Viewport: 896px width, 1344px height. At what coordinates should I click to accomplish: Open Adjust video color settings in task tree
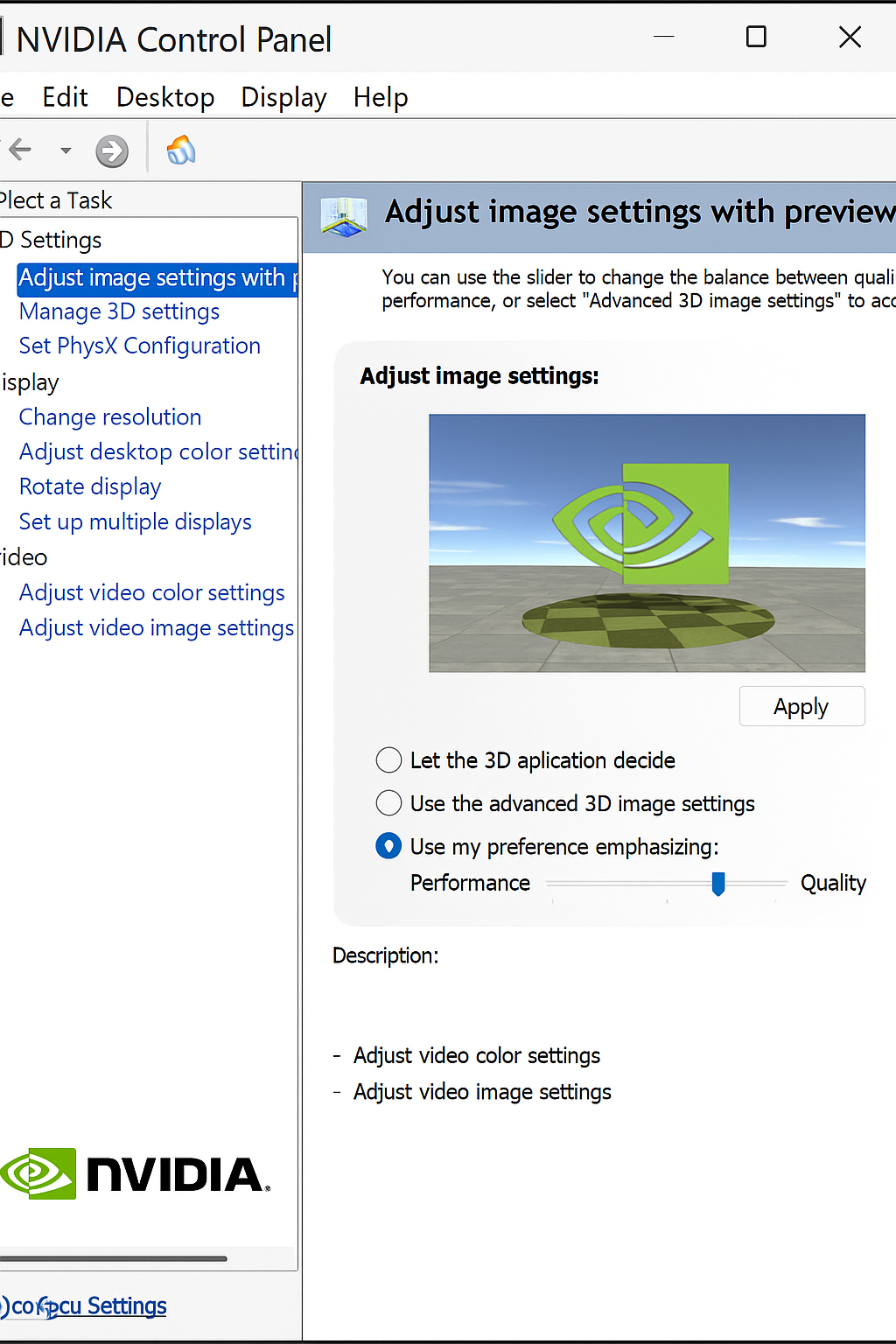click(x=152, y=592)
